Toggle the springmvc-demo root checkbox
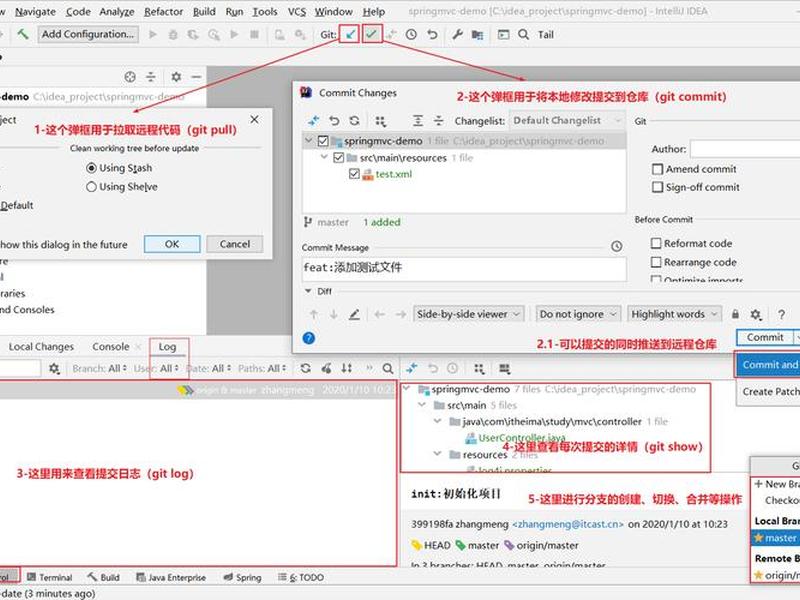 coord(323,141)
